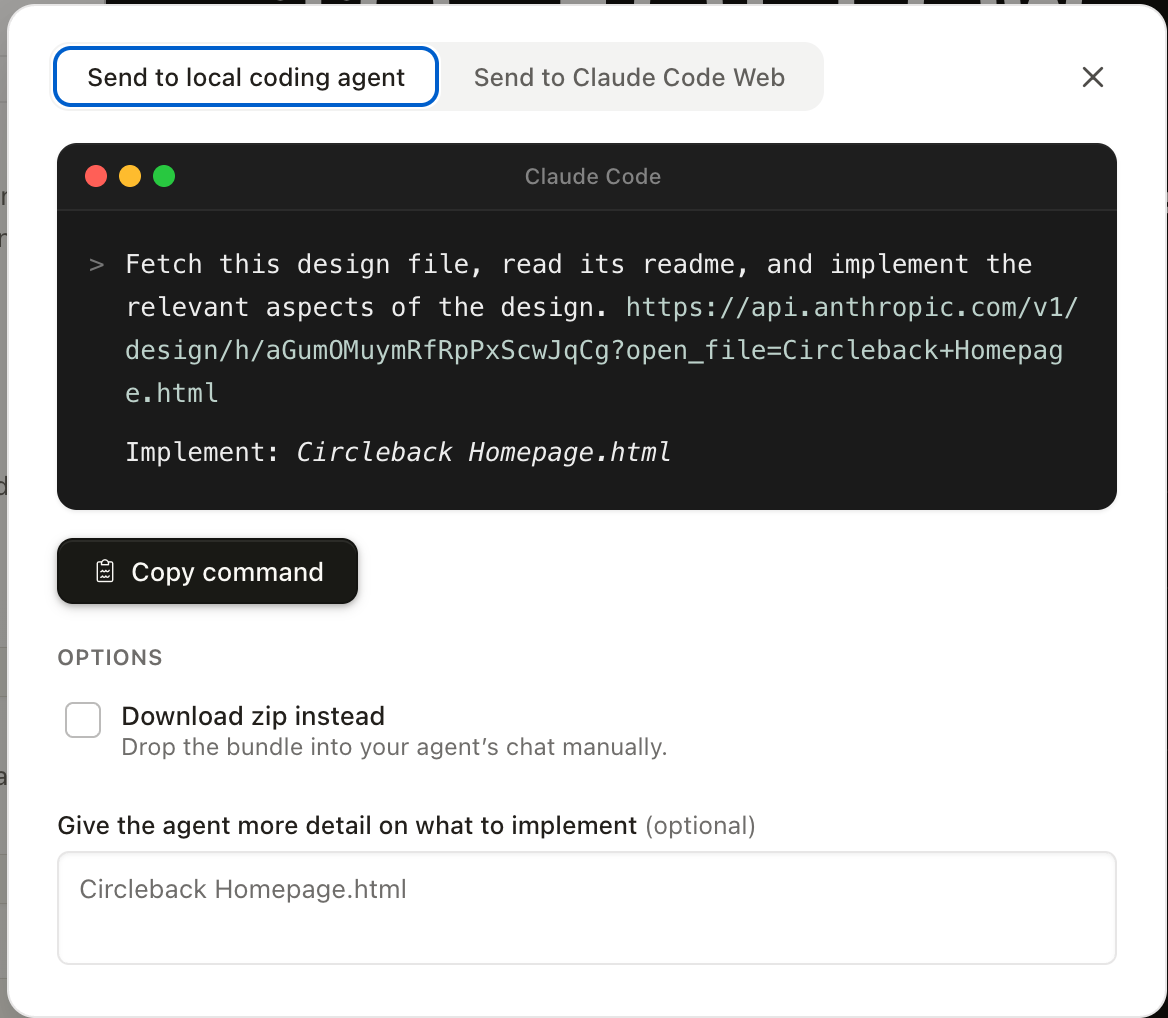1168x1018 pixels.
Task: Click the 'Fetch this design file' command text
Action: (579, 285)
